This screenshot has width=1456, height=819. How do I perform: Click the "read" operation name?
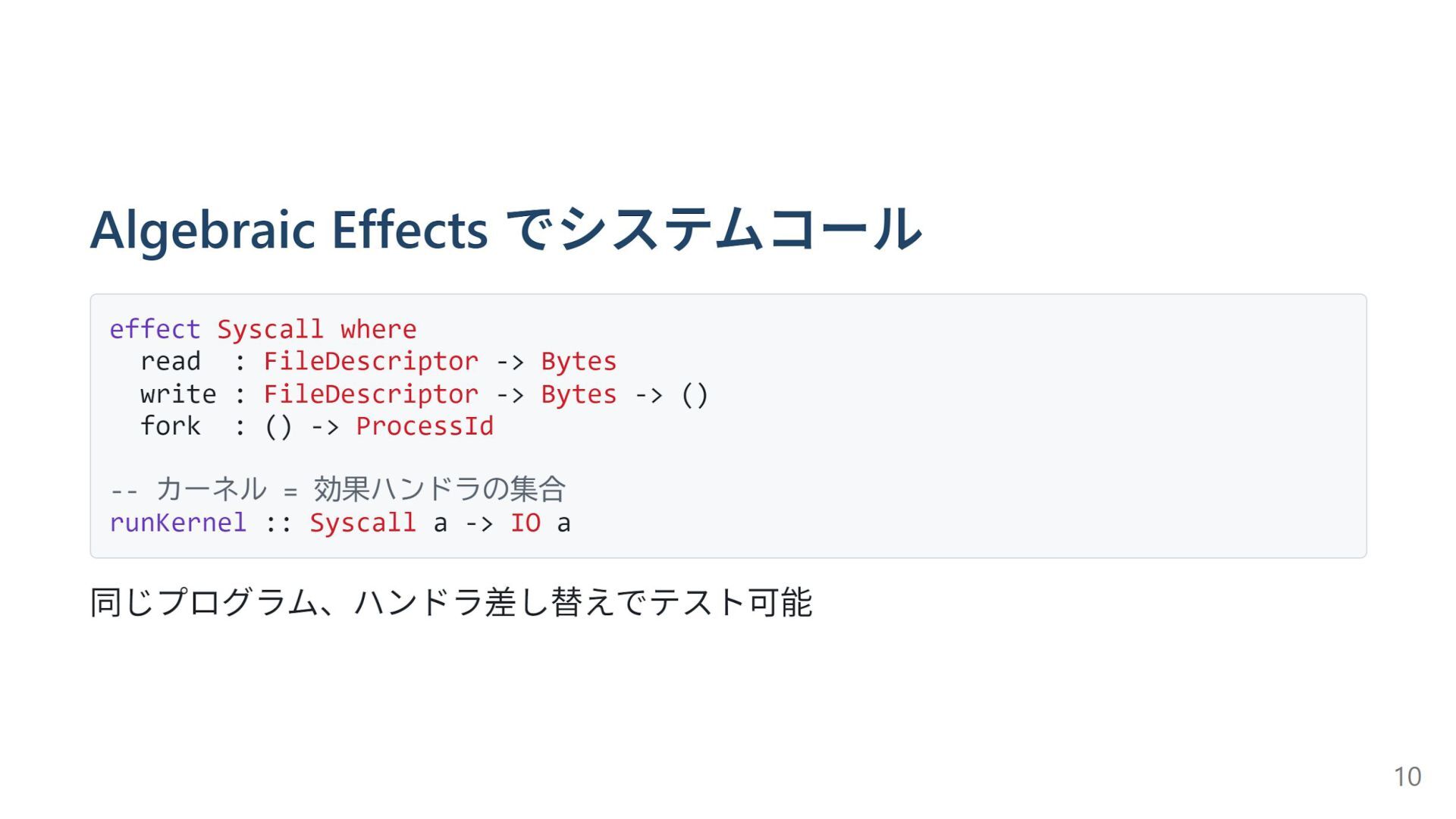[x=170, y=362]
